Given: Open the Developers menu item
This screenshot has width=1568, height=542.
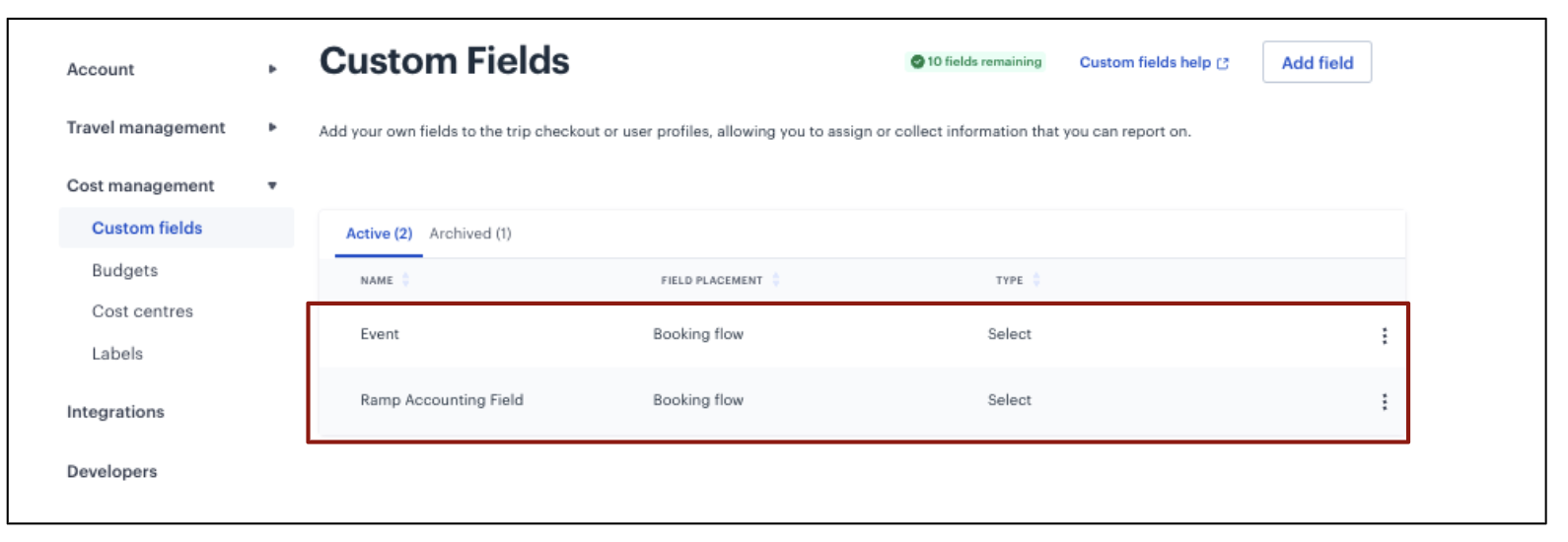Looking at the screenshot, I should [111, 471].
